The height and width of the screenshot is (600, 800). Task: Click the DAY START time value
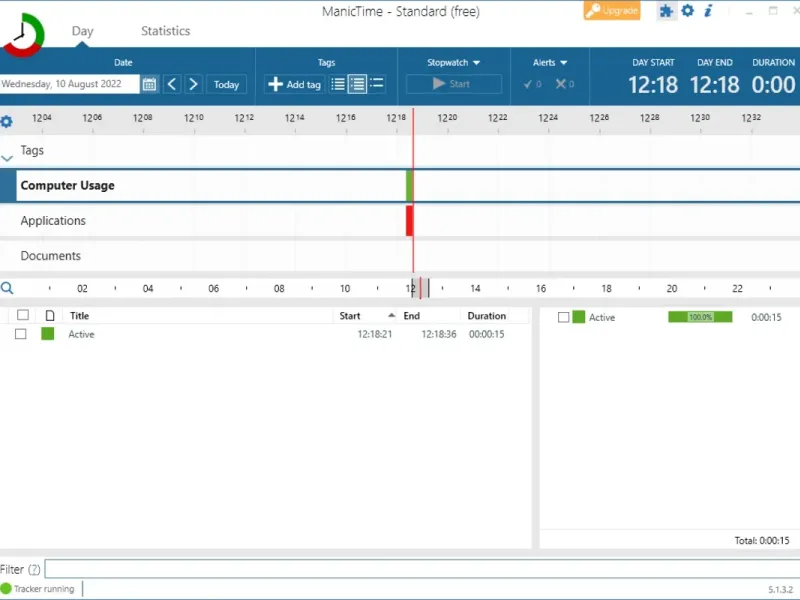tap(653, 85)
